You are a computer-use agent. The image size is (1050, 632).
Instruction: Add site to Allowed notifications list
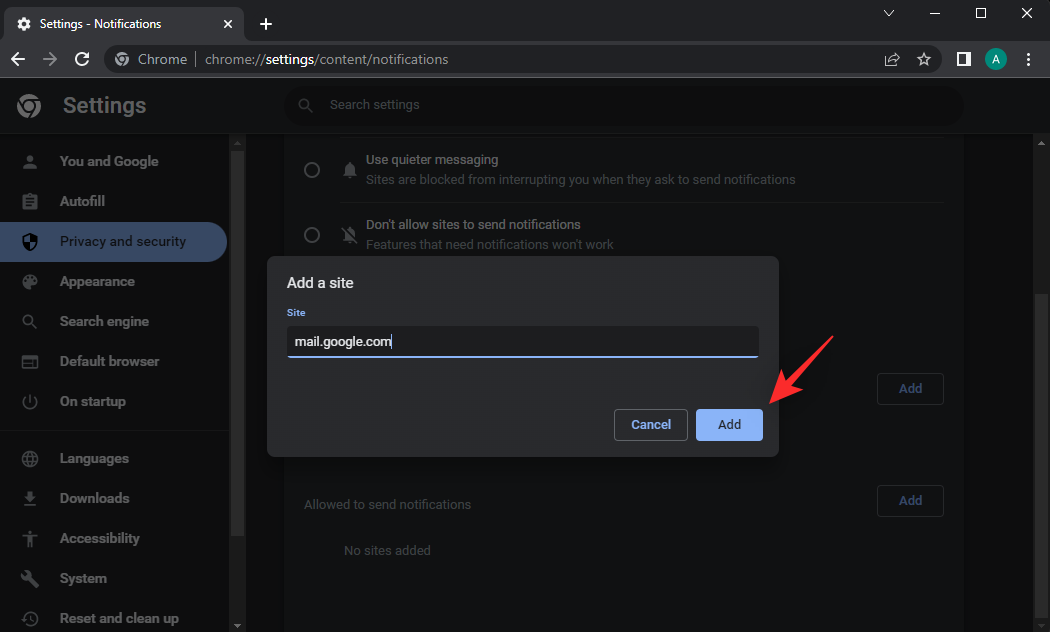pyautogui.click(x=909, y=500)
